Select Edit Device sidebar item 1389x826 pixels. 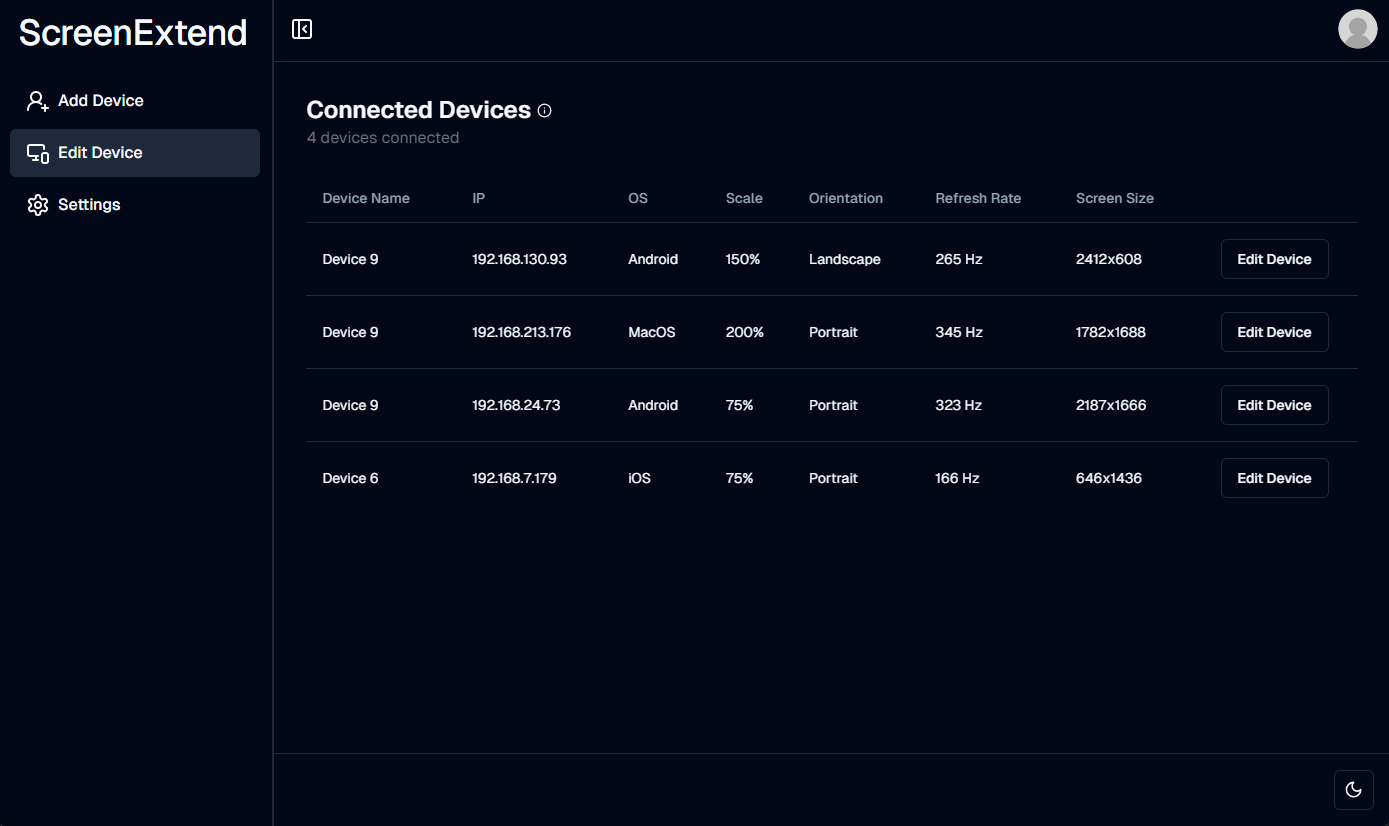point(135,153)
